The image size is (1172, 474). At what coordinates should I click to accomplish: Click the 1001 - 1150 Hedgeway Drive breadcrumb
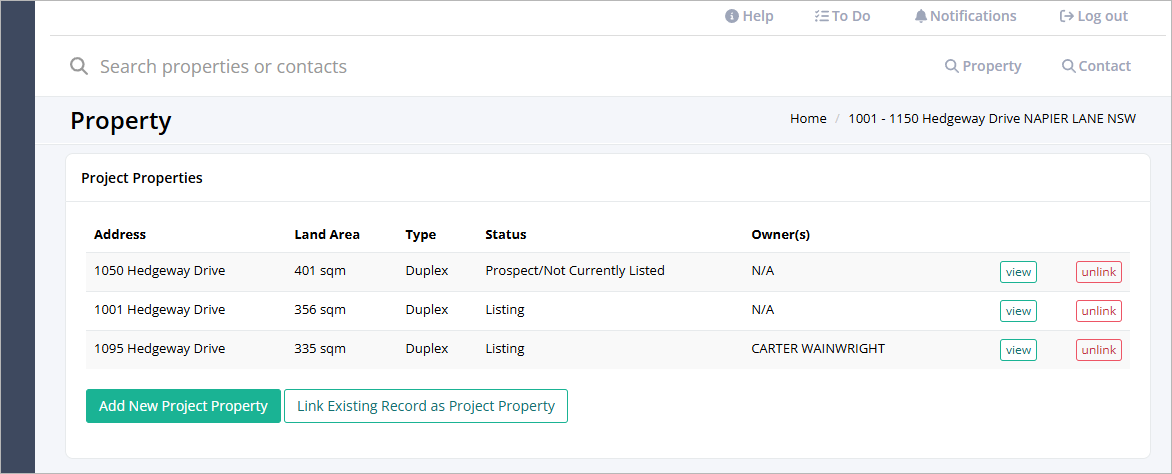[992, 118]
